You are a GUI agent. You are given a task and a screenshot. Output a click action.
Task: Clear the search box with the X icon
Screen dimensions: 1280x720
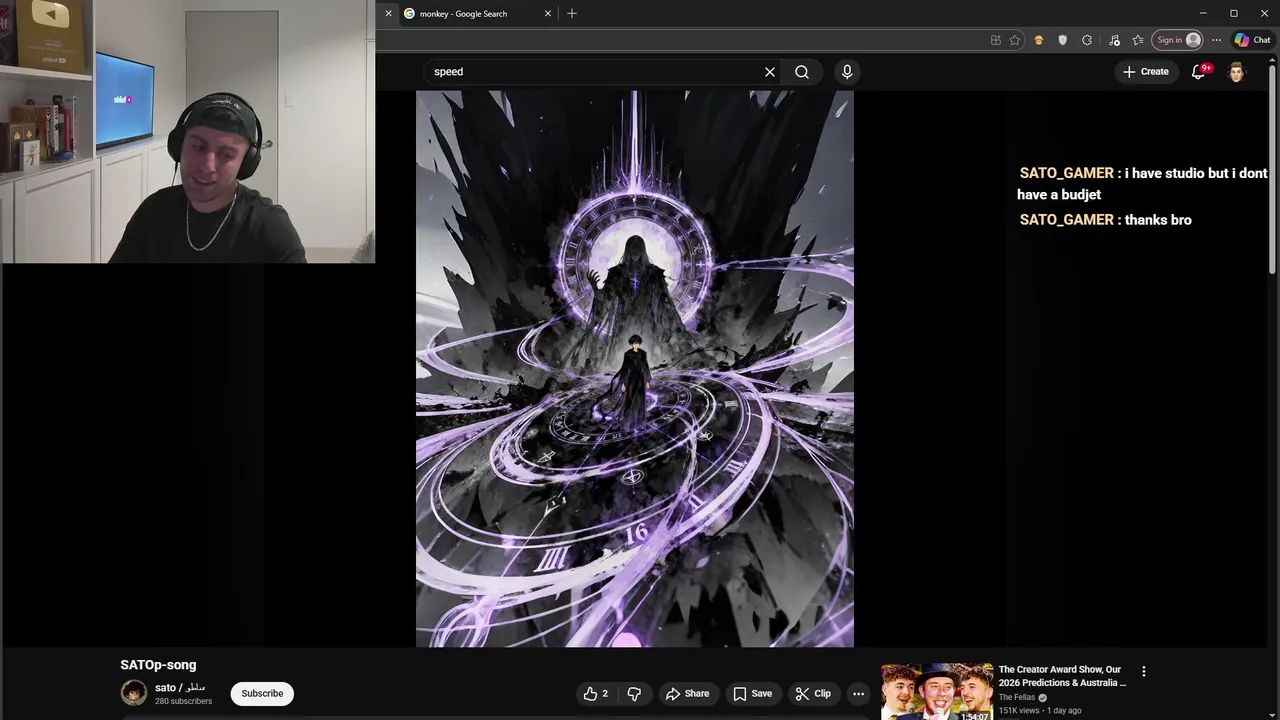(x=770, y=72)
